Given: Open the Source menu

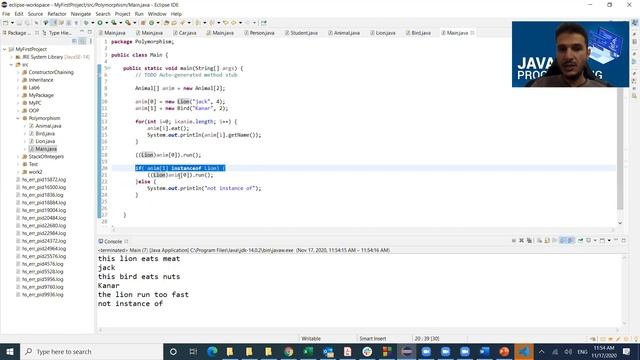Looking at the screenshot, I should 35,14.
